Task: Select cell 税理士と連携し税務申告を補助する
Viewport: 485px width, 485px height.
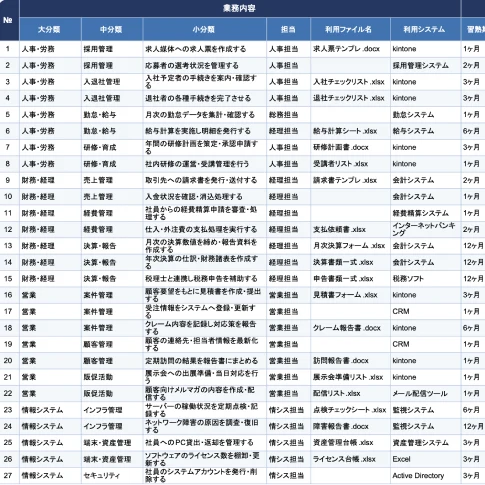Action: click(x=205, y=279)
